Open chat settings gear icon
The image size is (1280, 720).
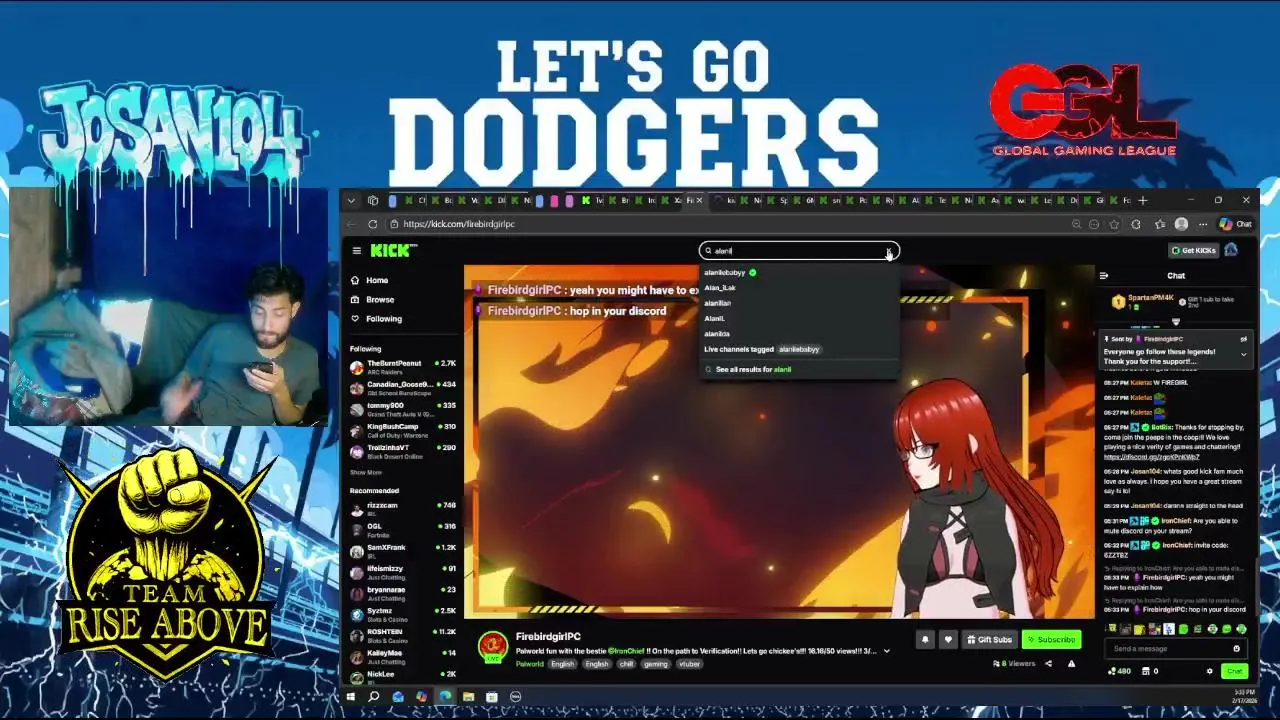click(1210, 671)
